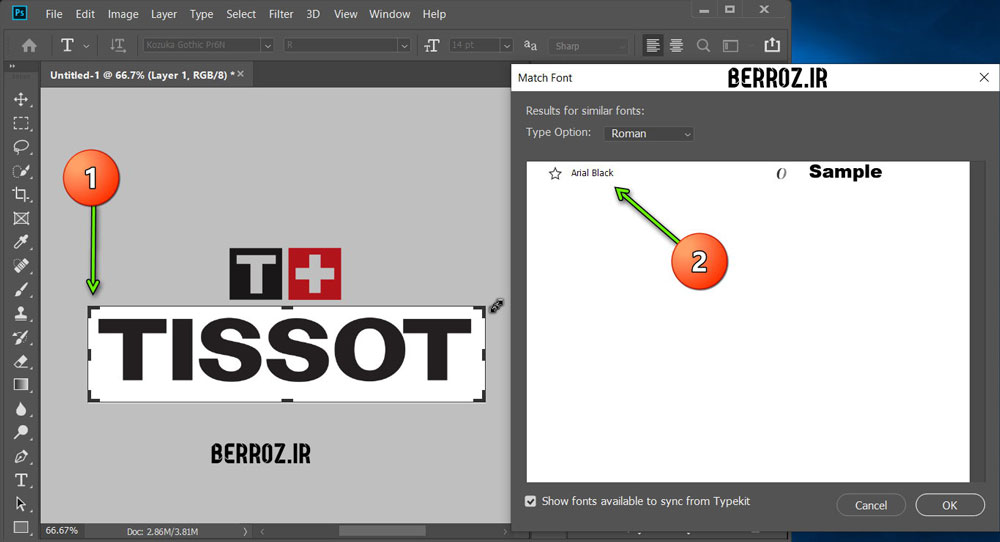Select the Pen tool
Screen dimensions: 1000x542
[21, 457]
